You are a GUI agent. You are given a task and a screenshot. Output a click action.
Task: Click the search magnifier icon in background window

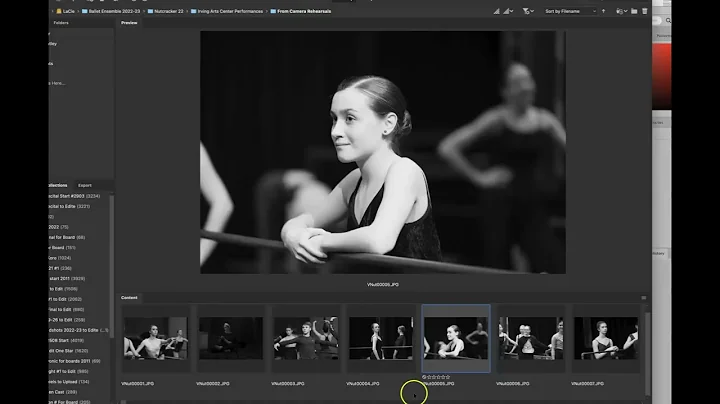668,21
